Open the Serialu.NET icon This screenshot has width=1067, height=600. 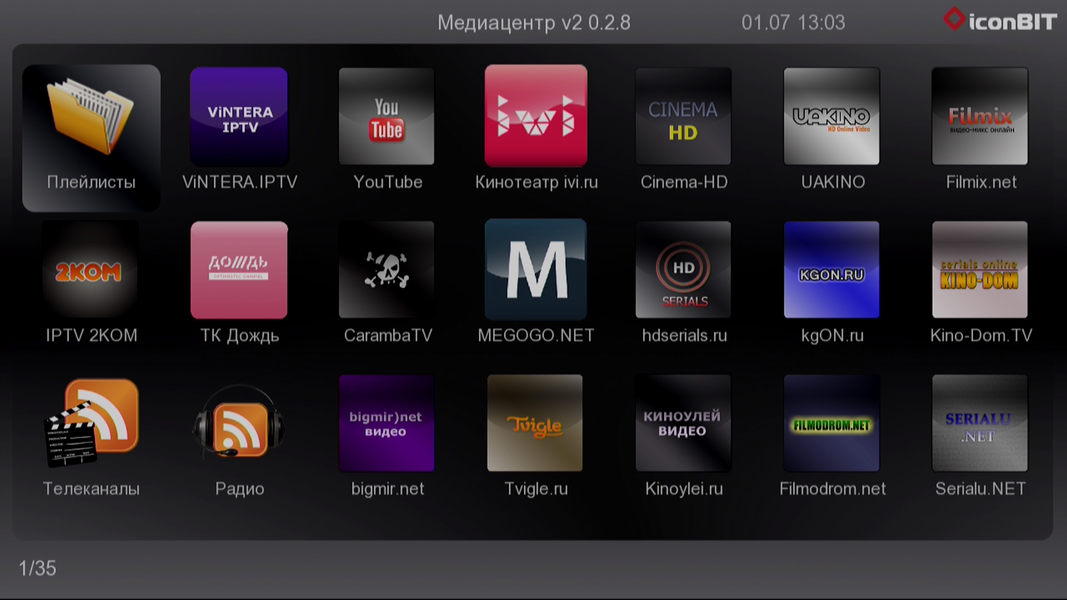980,423
